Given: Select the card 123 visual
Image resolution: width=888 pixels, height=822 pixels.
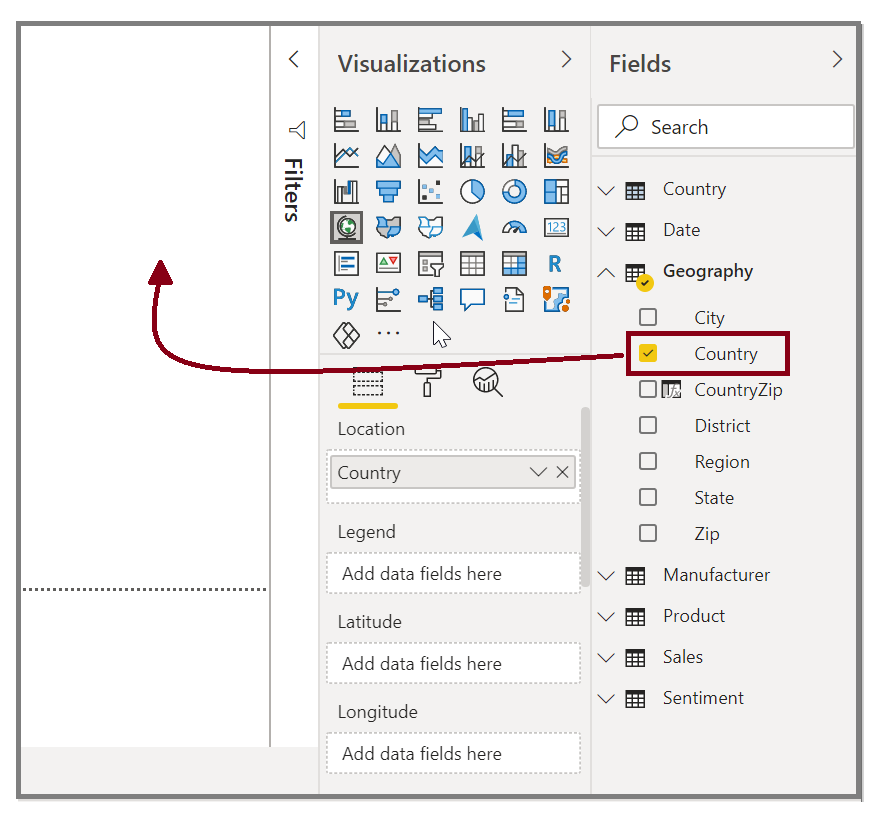Looking at the screenshot, I should pos(556,228).
